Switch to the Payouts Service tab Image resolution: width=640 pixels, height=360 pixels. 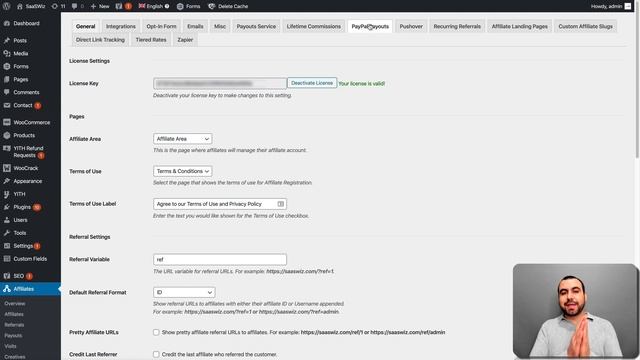(256, 26)
